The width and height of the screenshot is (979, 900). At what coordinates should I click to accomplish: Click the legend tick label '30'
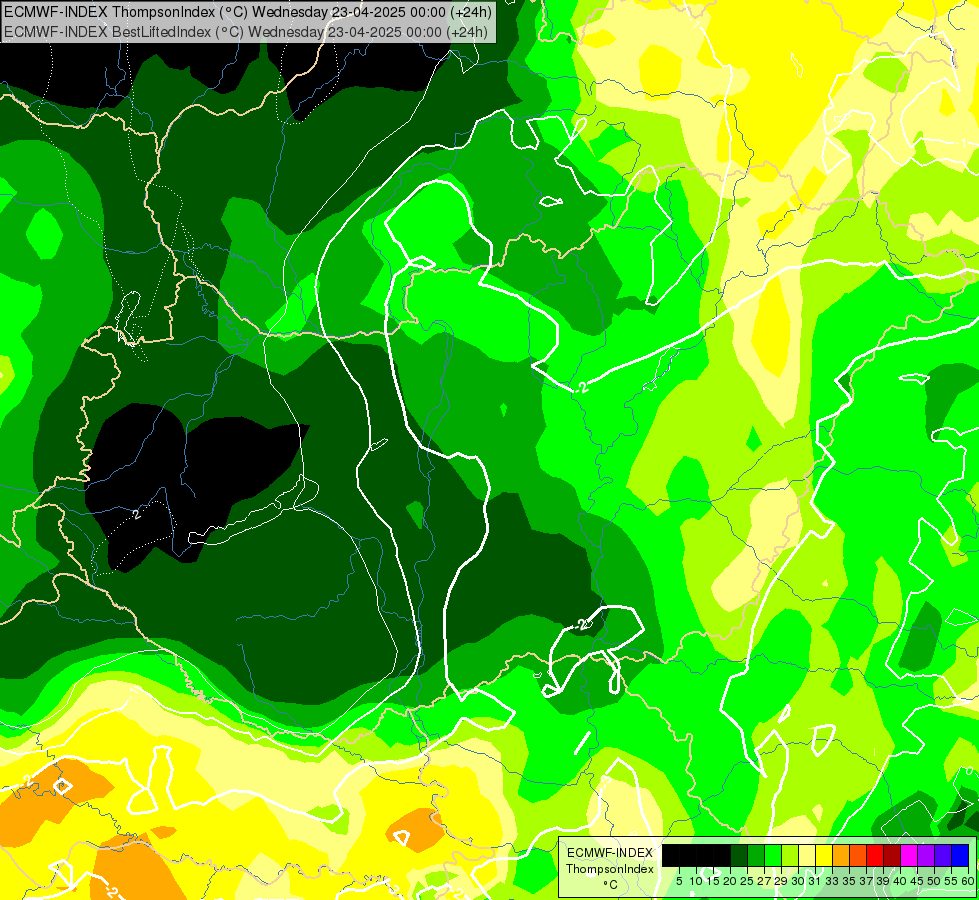pos(799,881)
